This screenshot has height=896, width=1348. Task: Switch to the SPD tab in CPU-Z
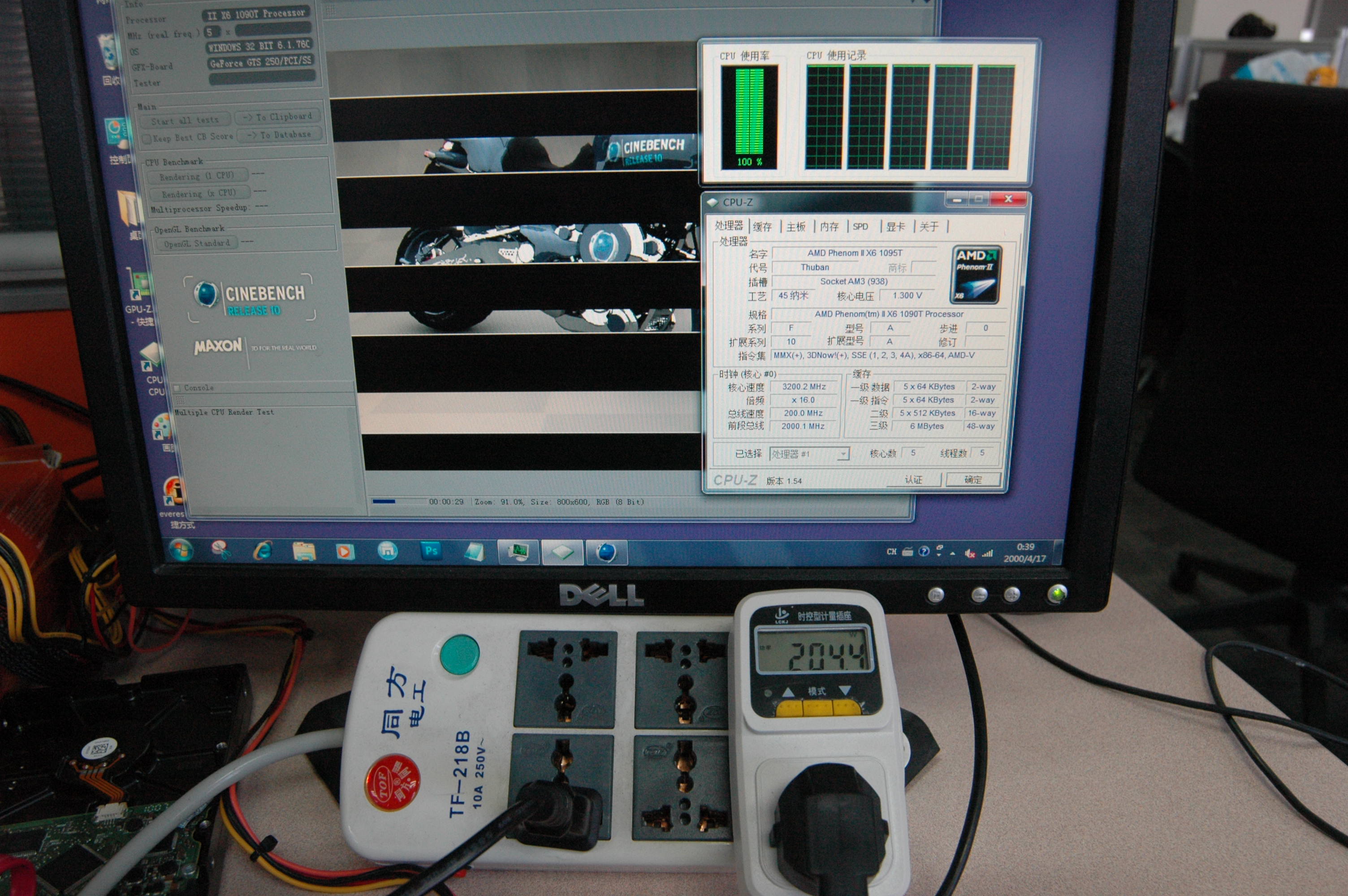860,227
